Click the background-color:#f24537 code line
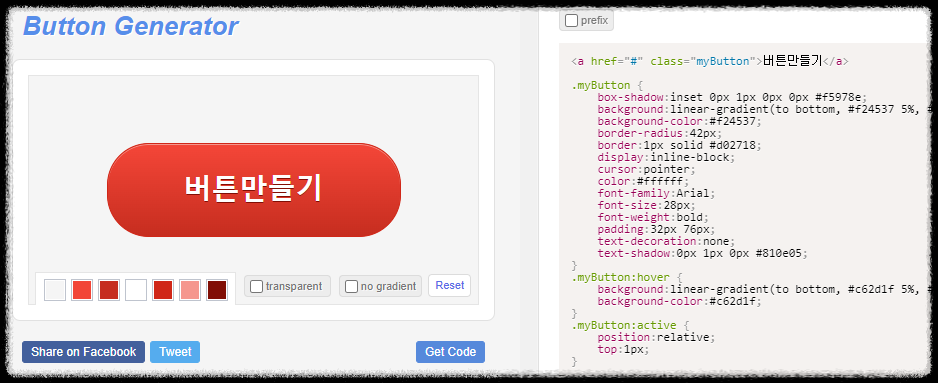The image size is (938, 383). click(680, 121)
